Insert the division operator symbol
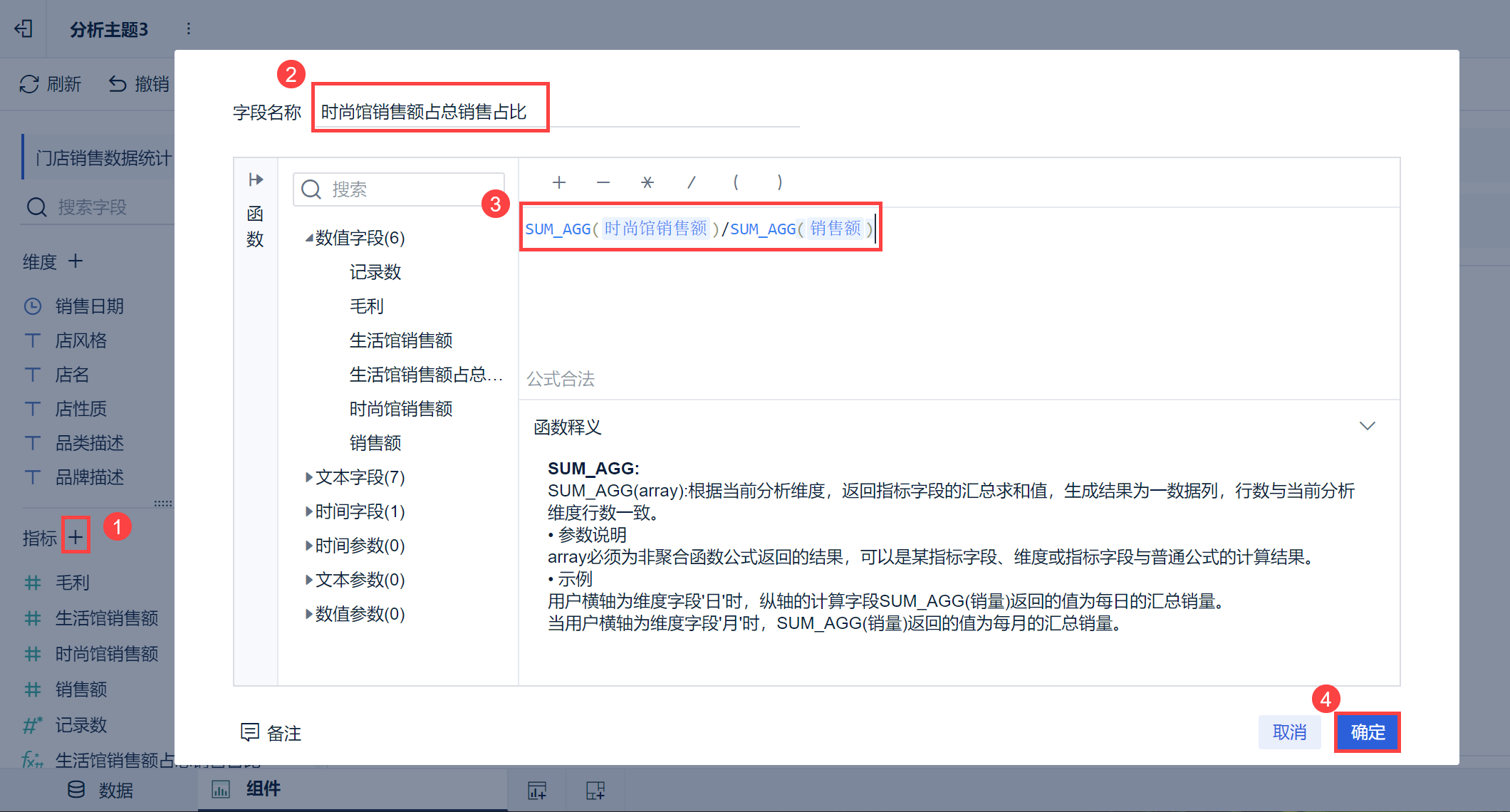 [691, 182]
